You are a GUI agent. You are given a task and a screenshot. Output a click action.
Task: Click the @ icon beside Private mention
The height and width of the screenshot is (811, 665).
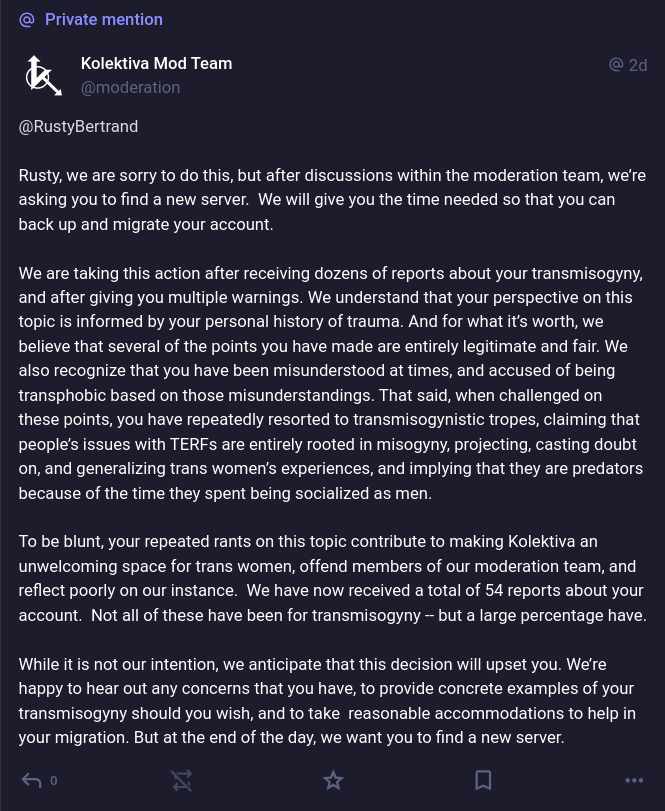(x=27, y=20)
